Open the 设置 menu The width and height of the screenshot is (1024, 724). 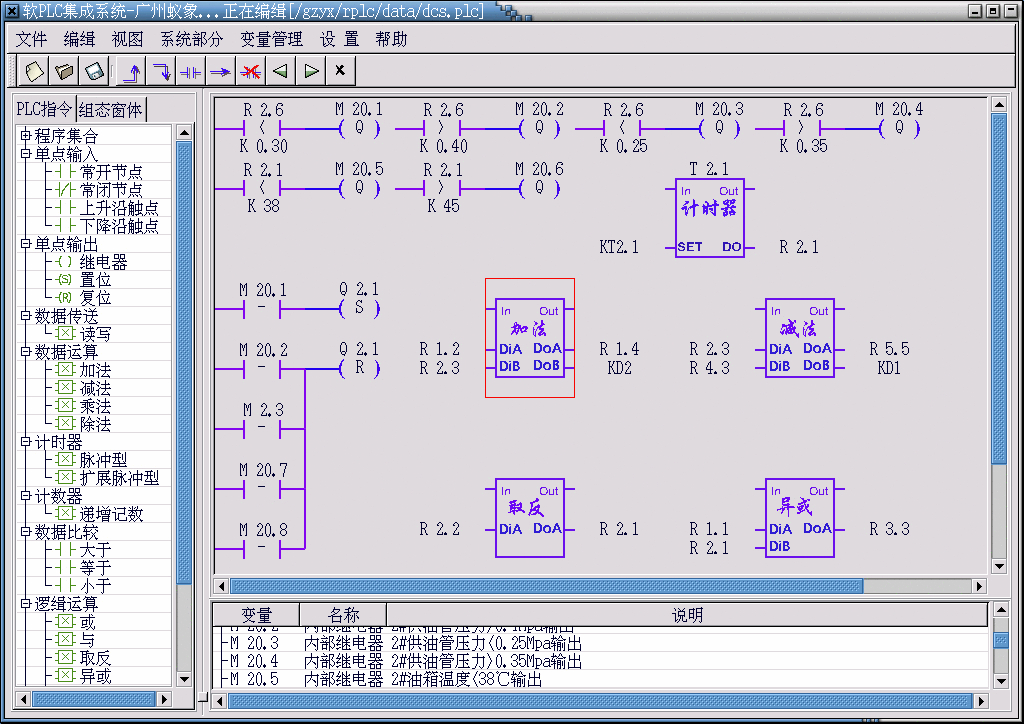[340, 39]
